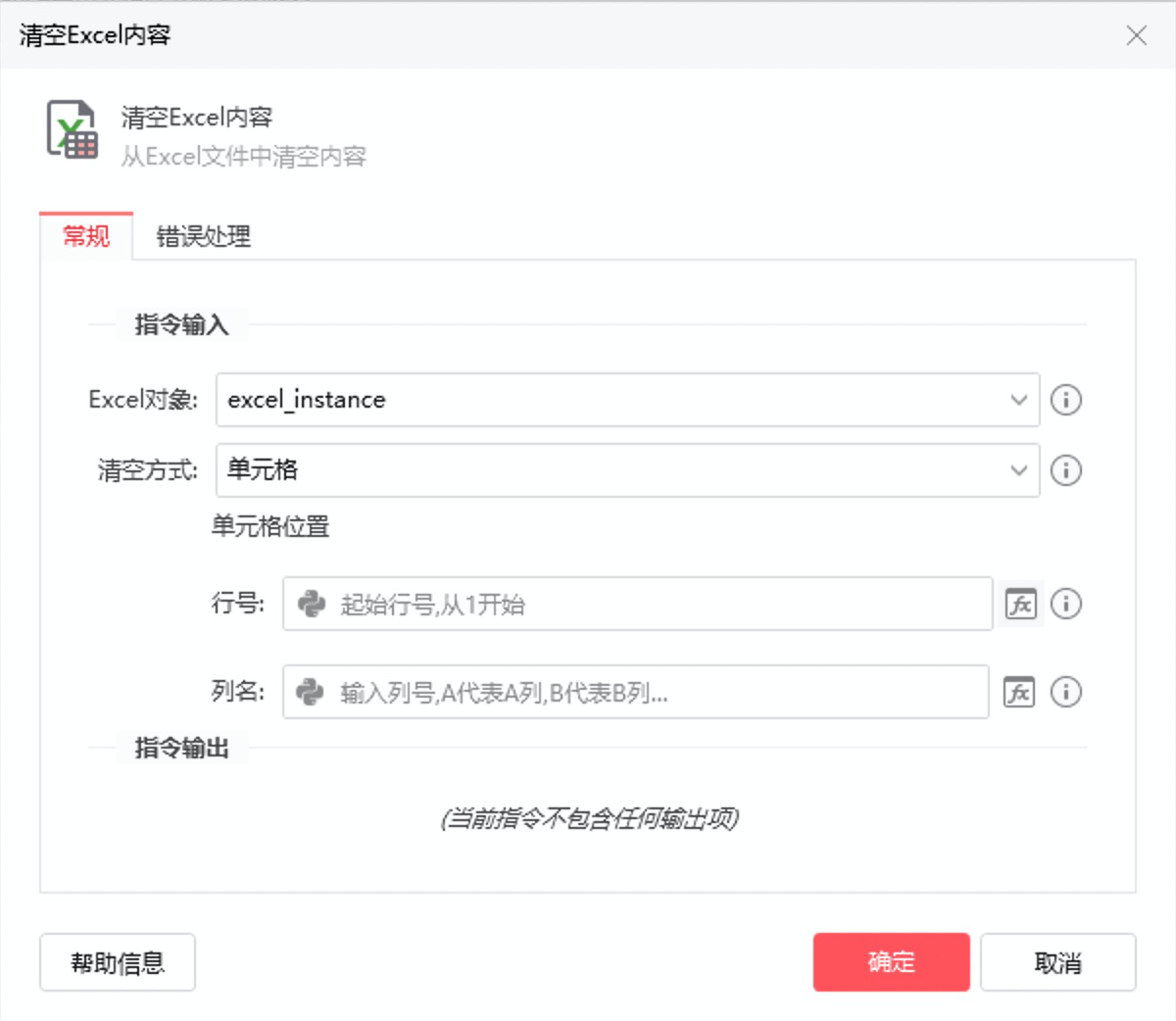Click the Excel对象 label
The height and width of the screenshot is (1021, 1176).
tap(143, 400)
